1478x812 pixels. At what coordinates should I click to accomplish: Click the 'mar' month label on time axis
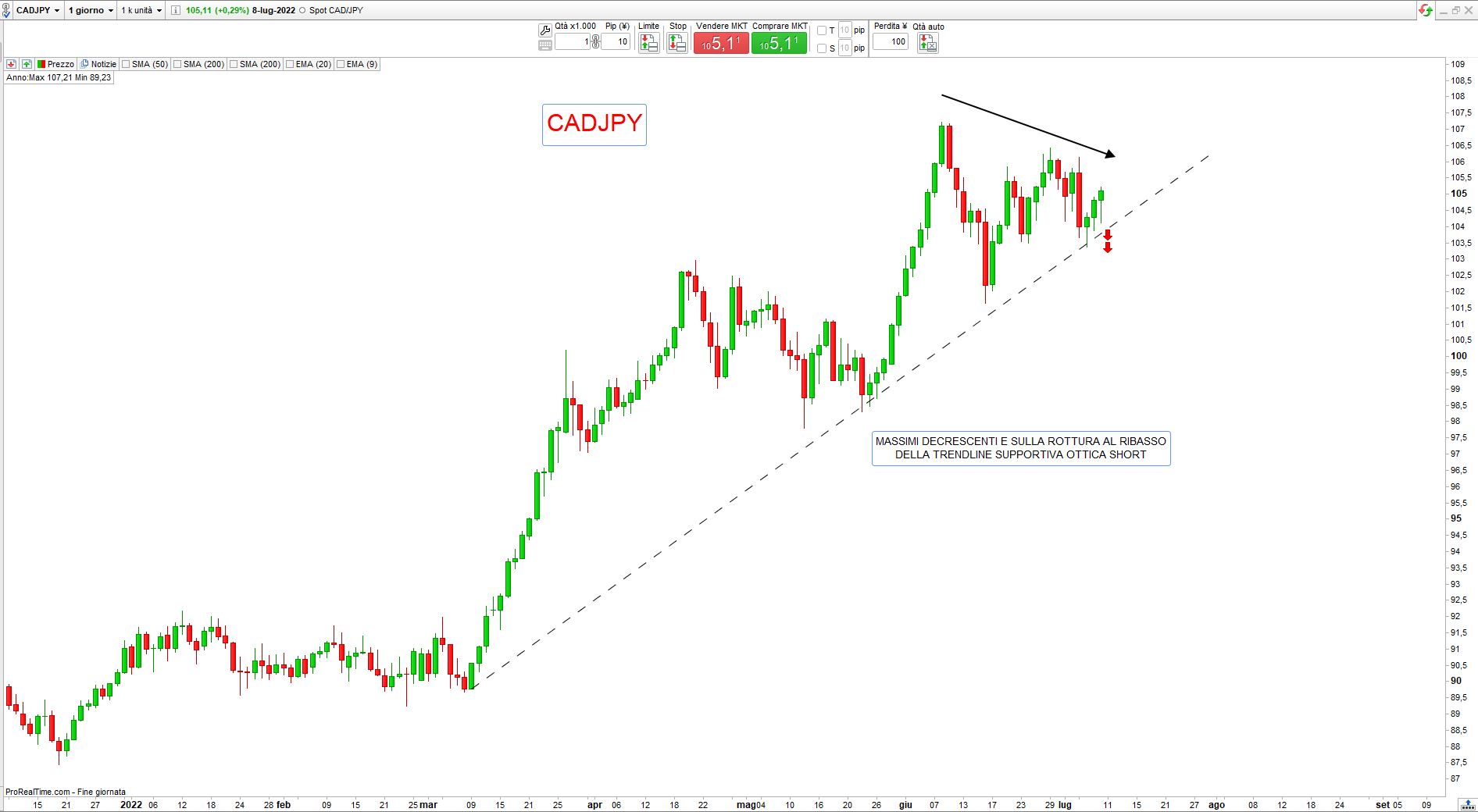point(429,805)
